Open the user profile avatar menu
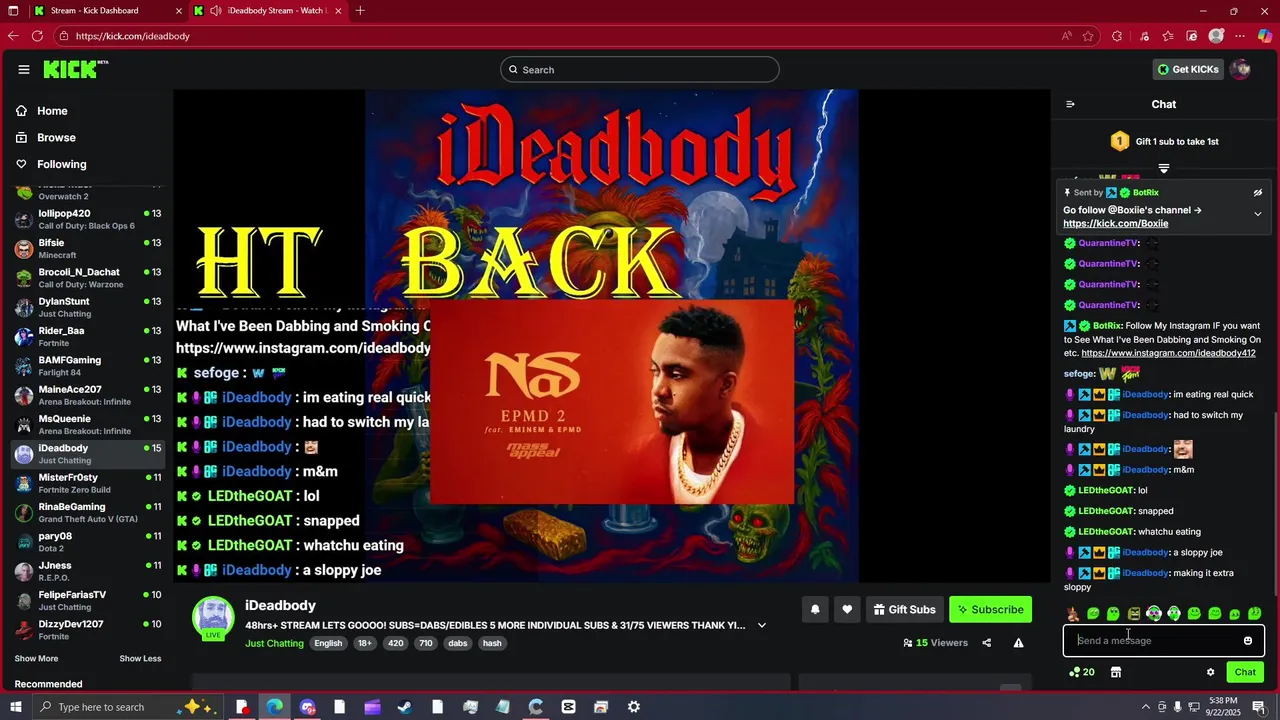The image size is (1280, 720). [1240, 69]
